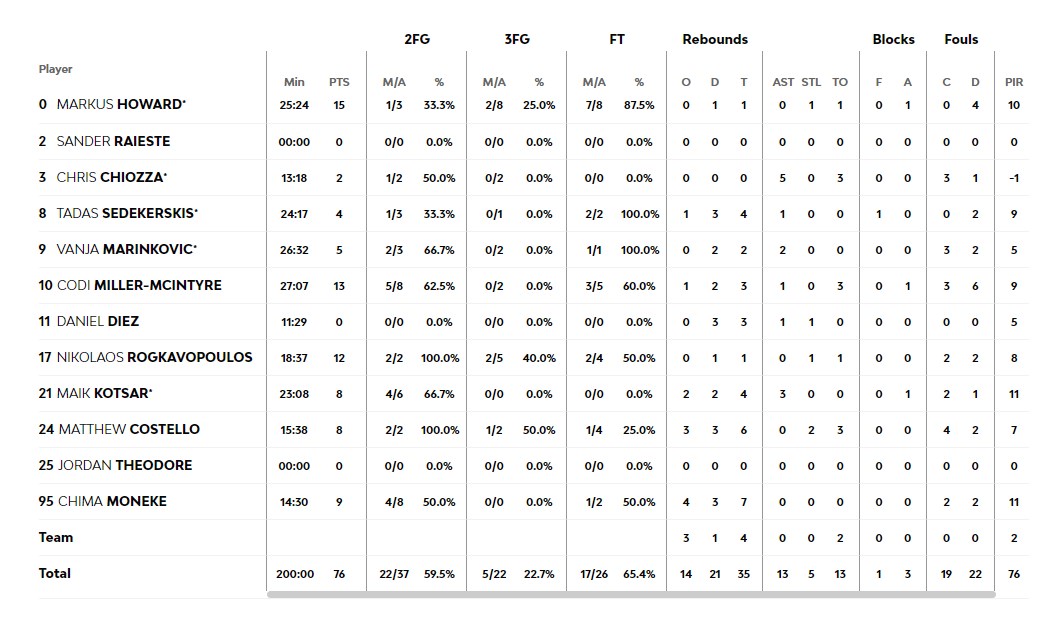The image size is (1059, 619).
Task: Open Nikolaos Rogkavopoulos player page
Action: coord(155,357)
